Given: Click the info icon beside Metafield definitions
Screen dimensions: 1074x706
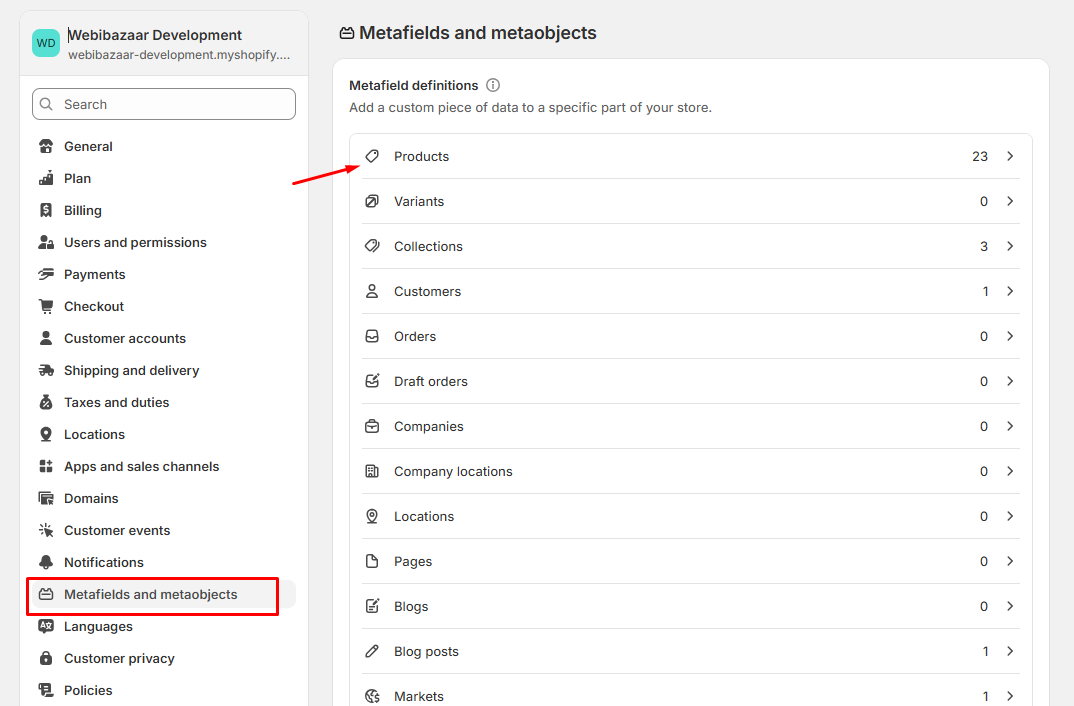Looking at the screenshot, I should 493,85.
